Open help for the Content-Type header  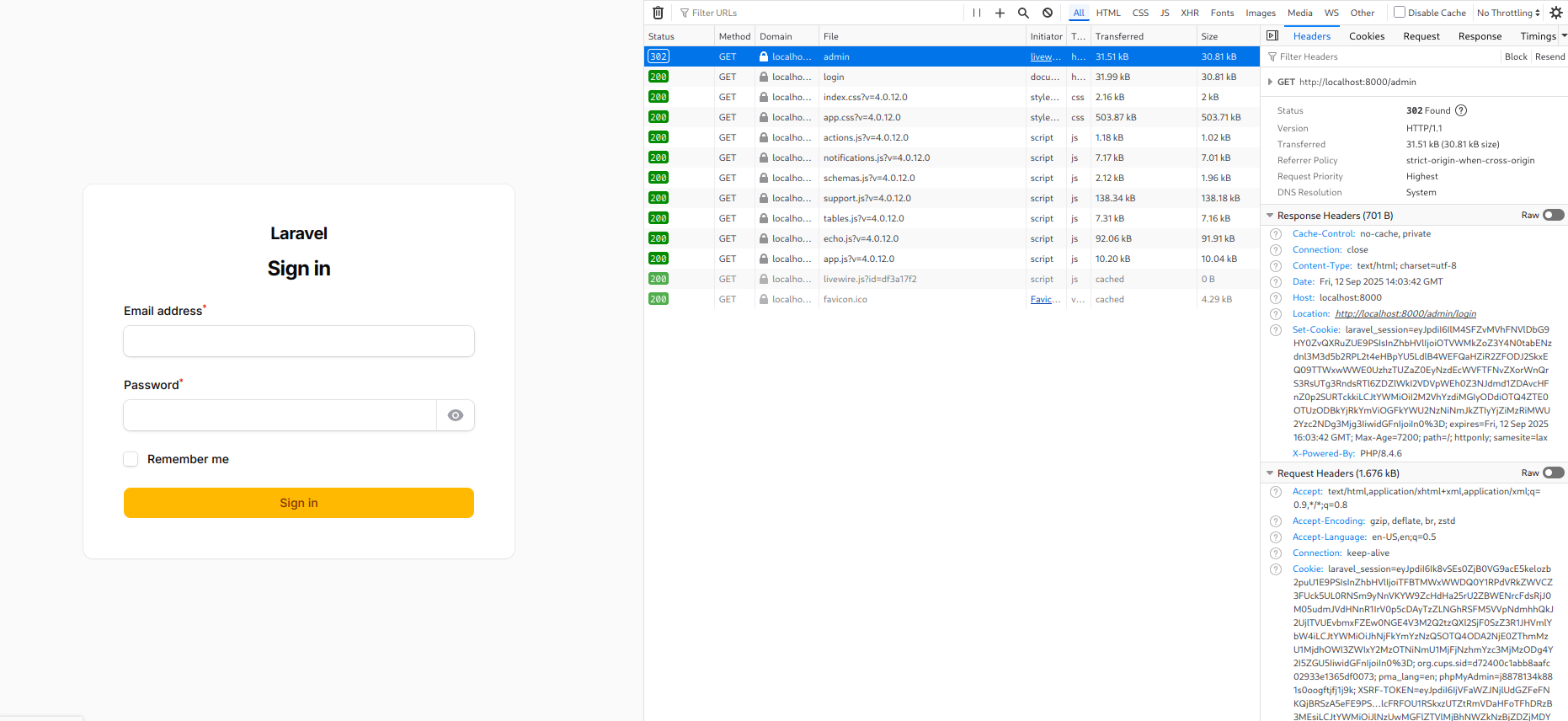click(1276, 266)
